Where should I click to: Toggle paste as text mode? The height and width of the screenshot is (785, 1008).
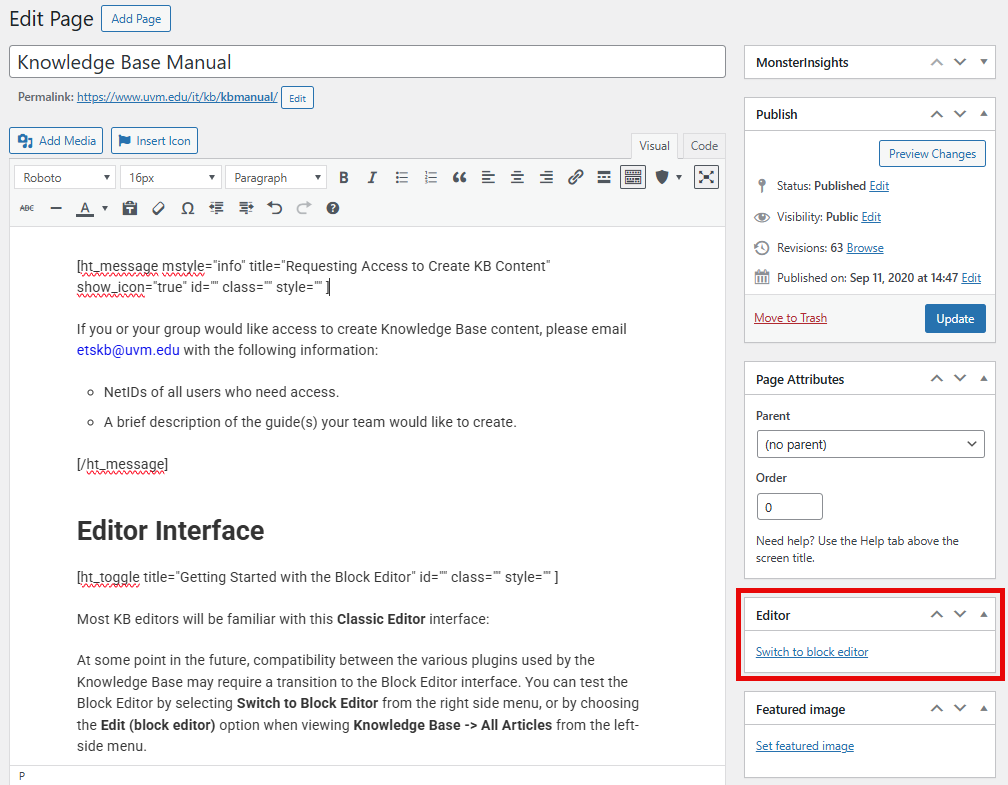(x=129, y=208)
